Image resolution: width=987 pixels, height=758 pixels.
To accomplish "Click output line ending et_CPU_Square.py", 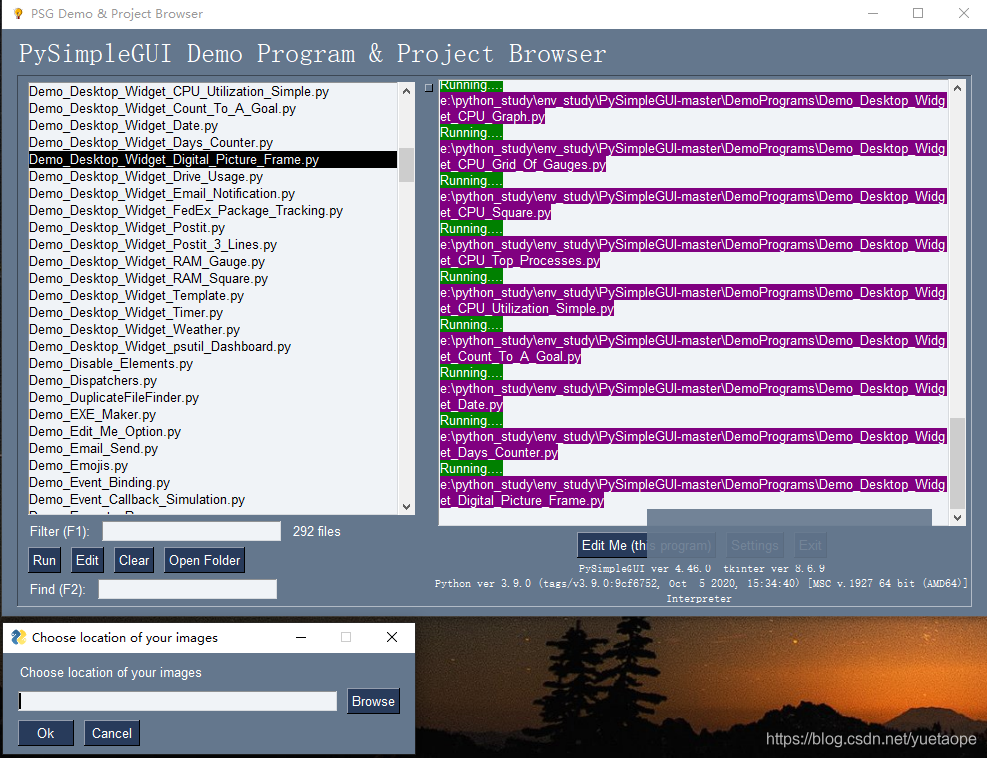I will point(495,212).
